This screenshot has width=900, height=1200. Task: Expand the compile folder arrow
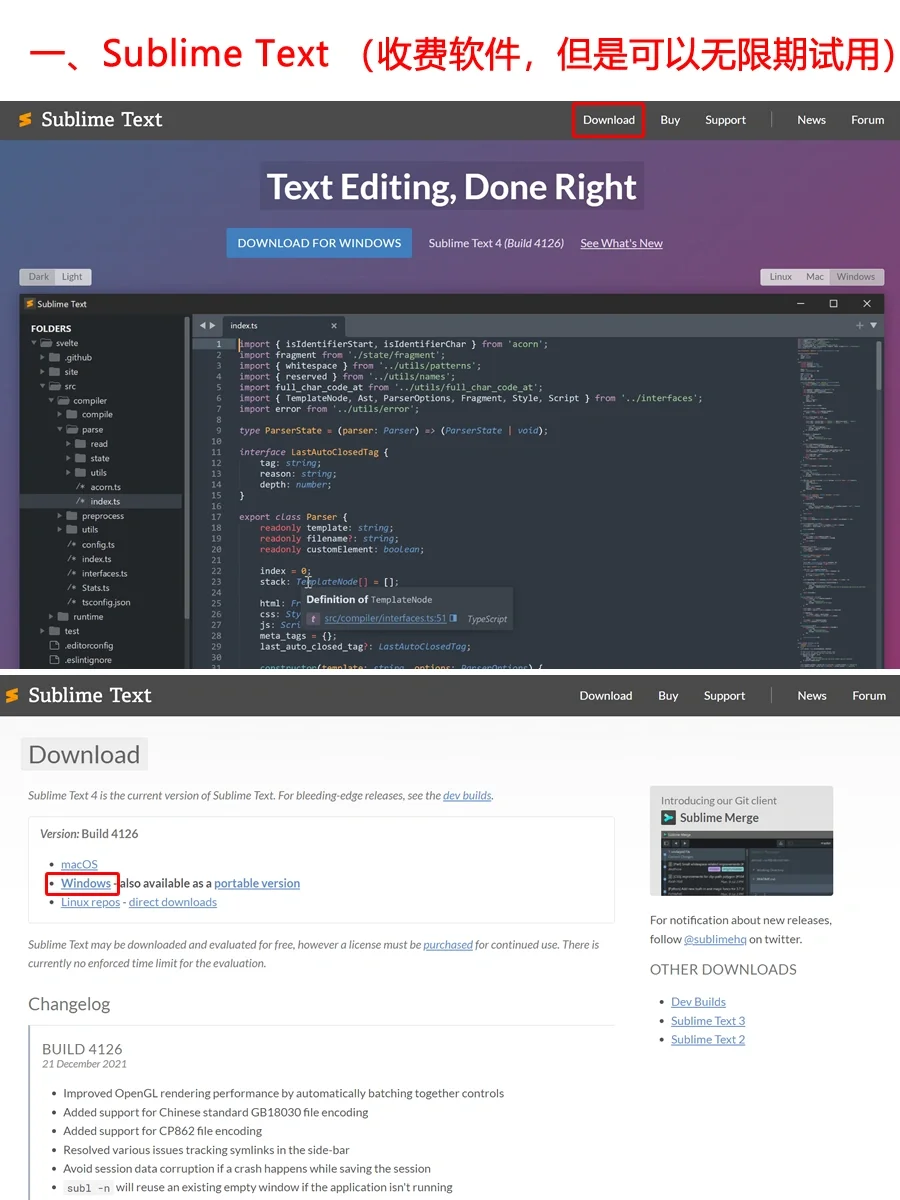[60, 415]
